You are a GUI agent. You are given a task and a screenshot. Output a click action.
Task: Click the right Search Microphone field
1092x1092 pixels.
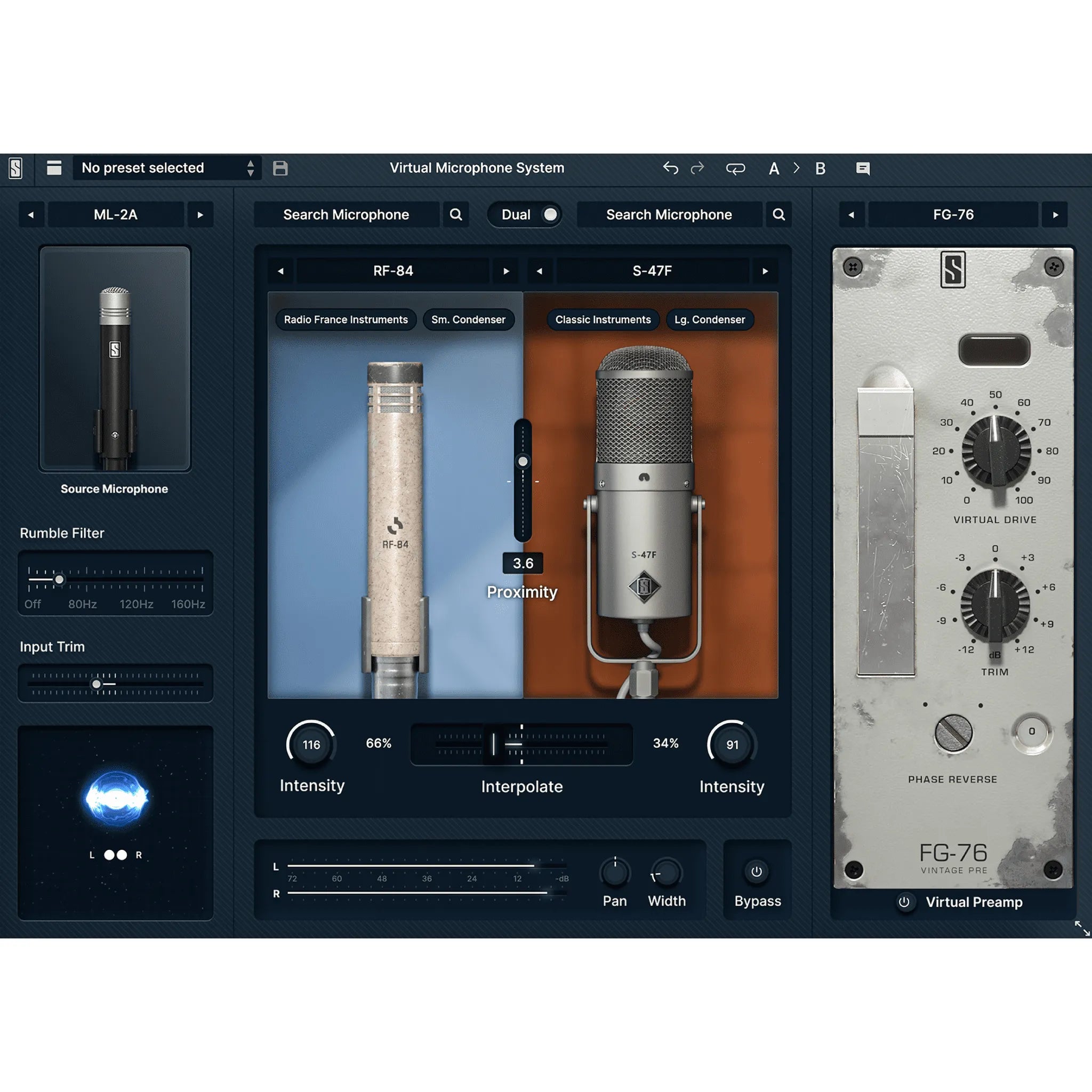click(669, 215)
